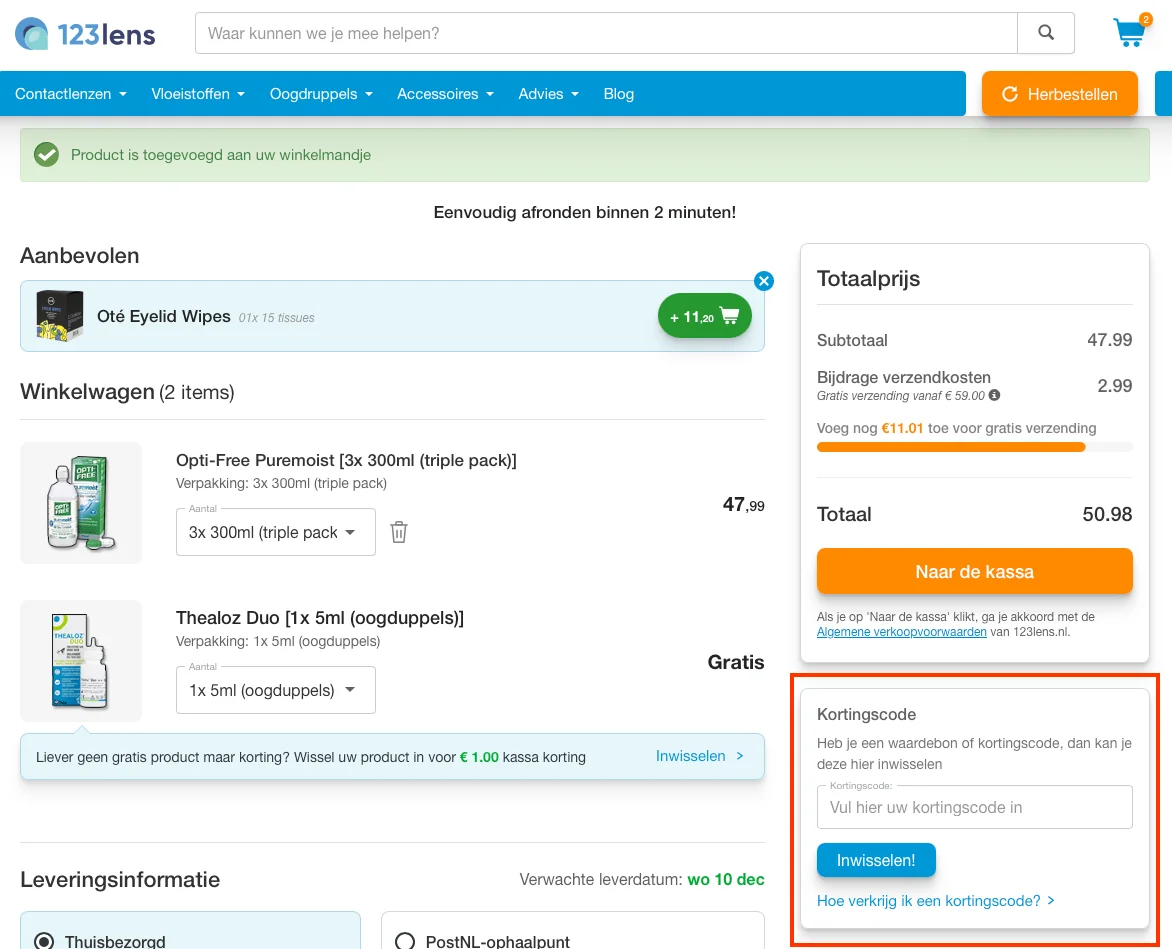The width and height of the screenshot is (1172, 949).
Task: Select the PostNL-ophaalpunt radio button
Action: tap(405, 941)
